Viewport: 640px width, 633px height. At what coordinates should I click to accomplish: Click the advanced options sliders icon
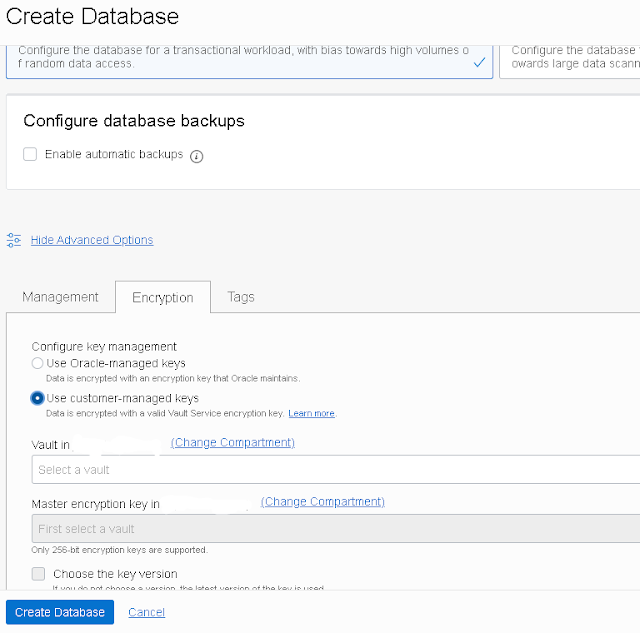(x=14, y=240)
